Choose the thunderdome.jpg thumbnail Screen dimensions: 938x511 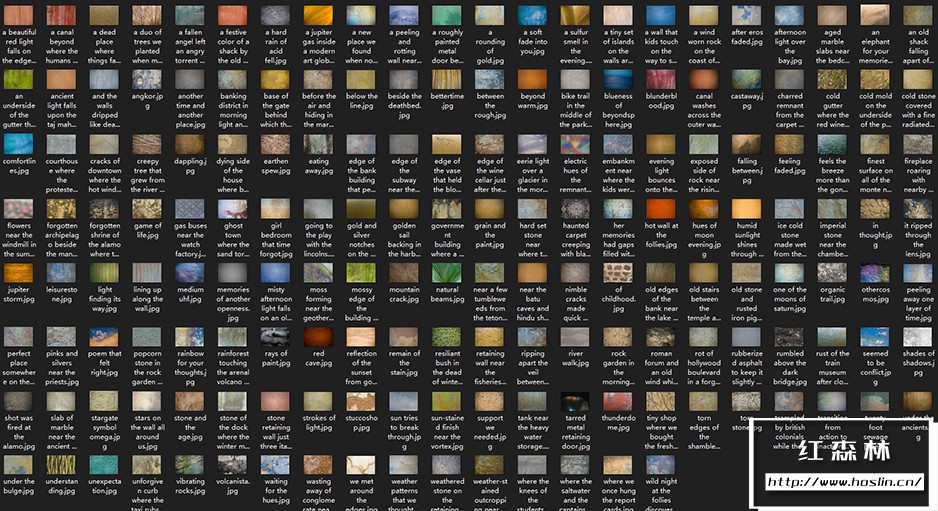point(618,402)
